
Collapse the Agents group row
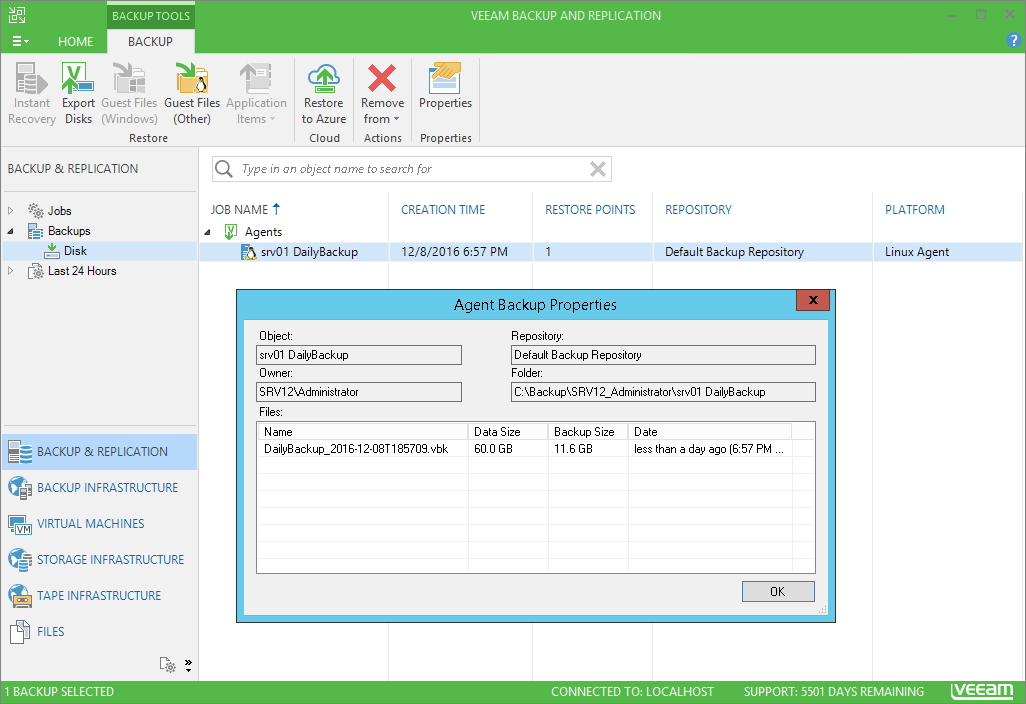click(x=207, y=232)
